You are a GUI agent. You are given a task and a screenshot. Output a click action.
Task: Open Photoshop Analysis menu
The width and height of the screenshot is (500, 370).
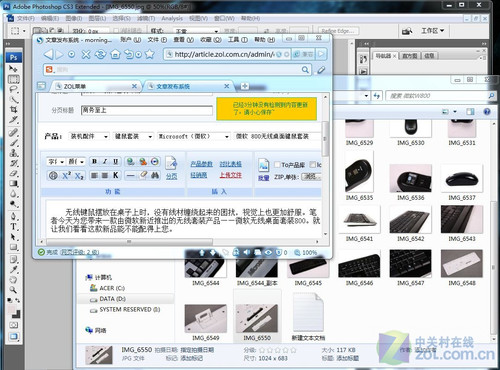point(172,18)
